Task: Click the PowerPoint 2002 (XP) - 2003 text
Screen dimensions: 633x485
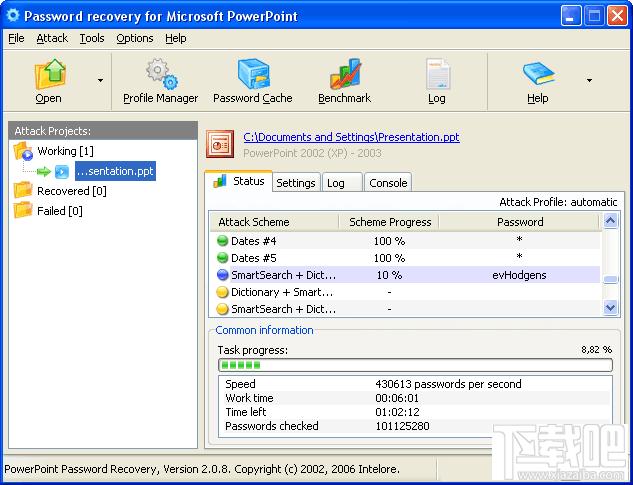Action: 312,153
